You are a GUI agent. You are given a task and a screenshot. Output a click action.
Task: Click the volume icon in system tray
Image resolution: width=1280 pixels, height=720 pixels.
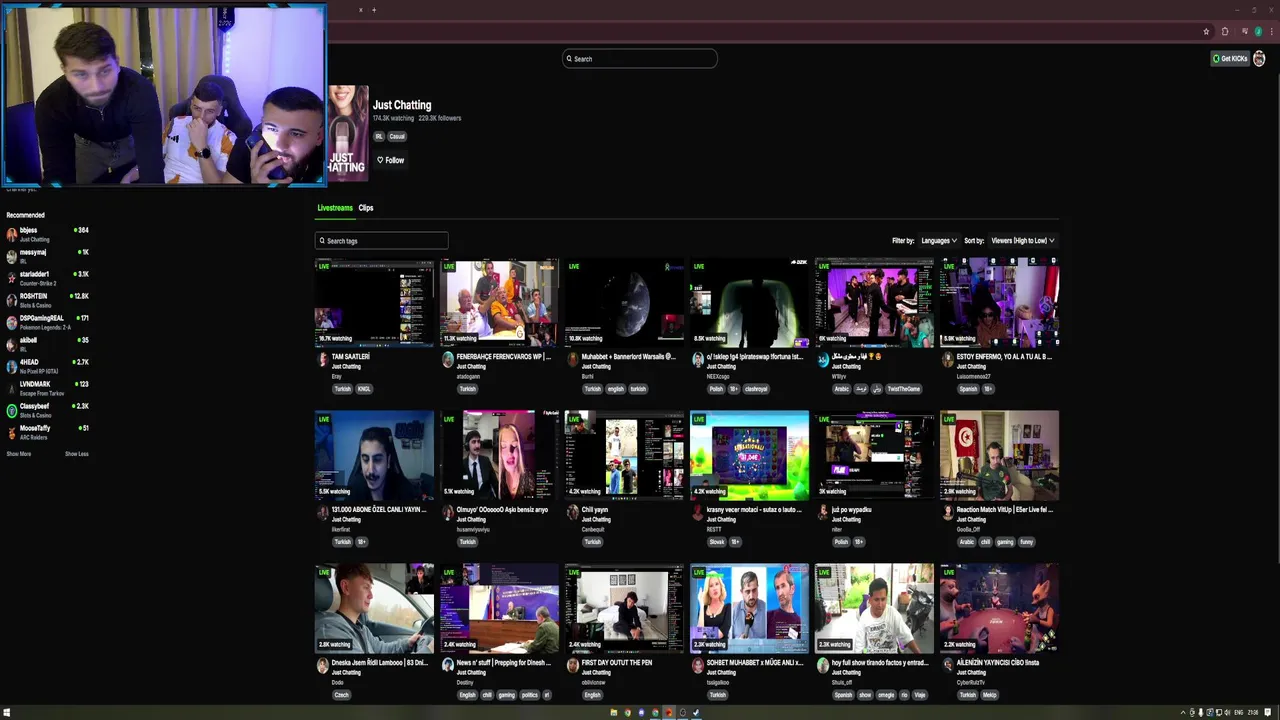tap(1225, 713)
